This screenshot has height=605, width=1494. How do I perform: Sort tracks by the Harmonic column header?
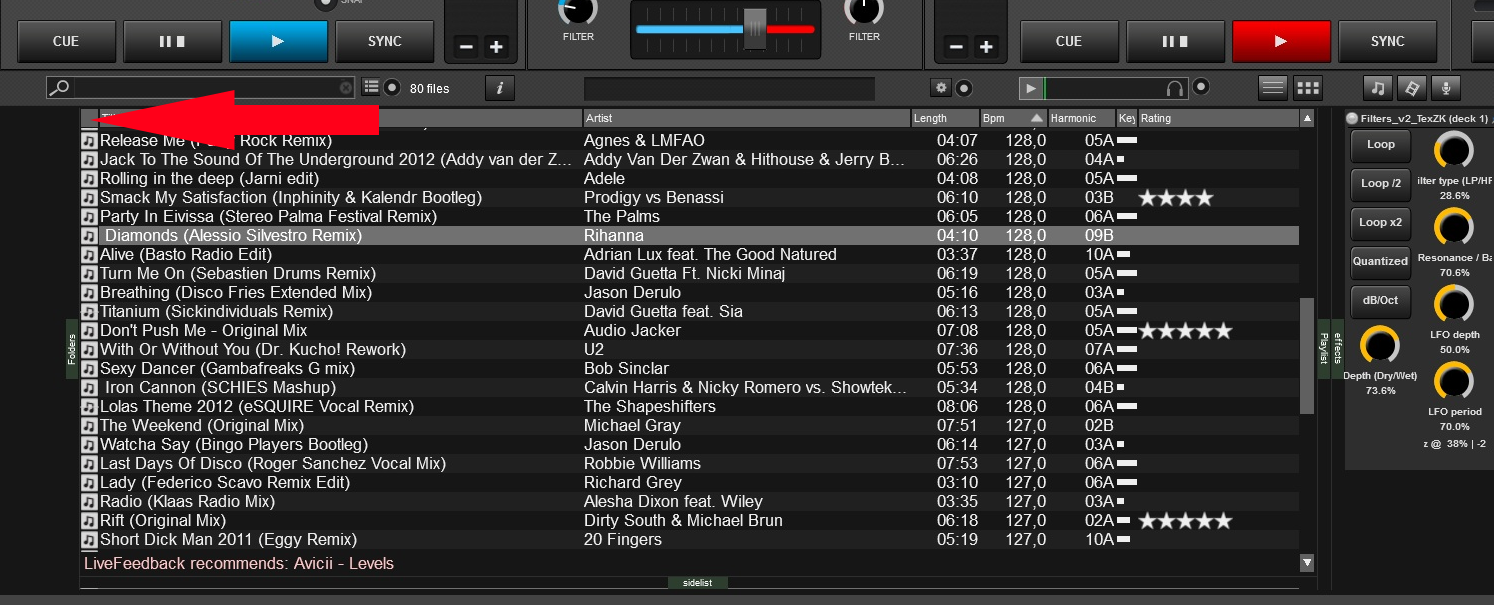1081,118
